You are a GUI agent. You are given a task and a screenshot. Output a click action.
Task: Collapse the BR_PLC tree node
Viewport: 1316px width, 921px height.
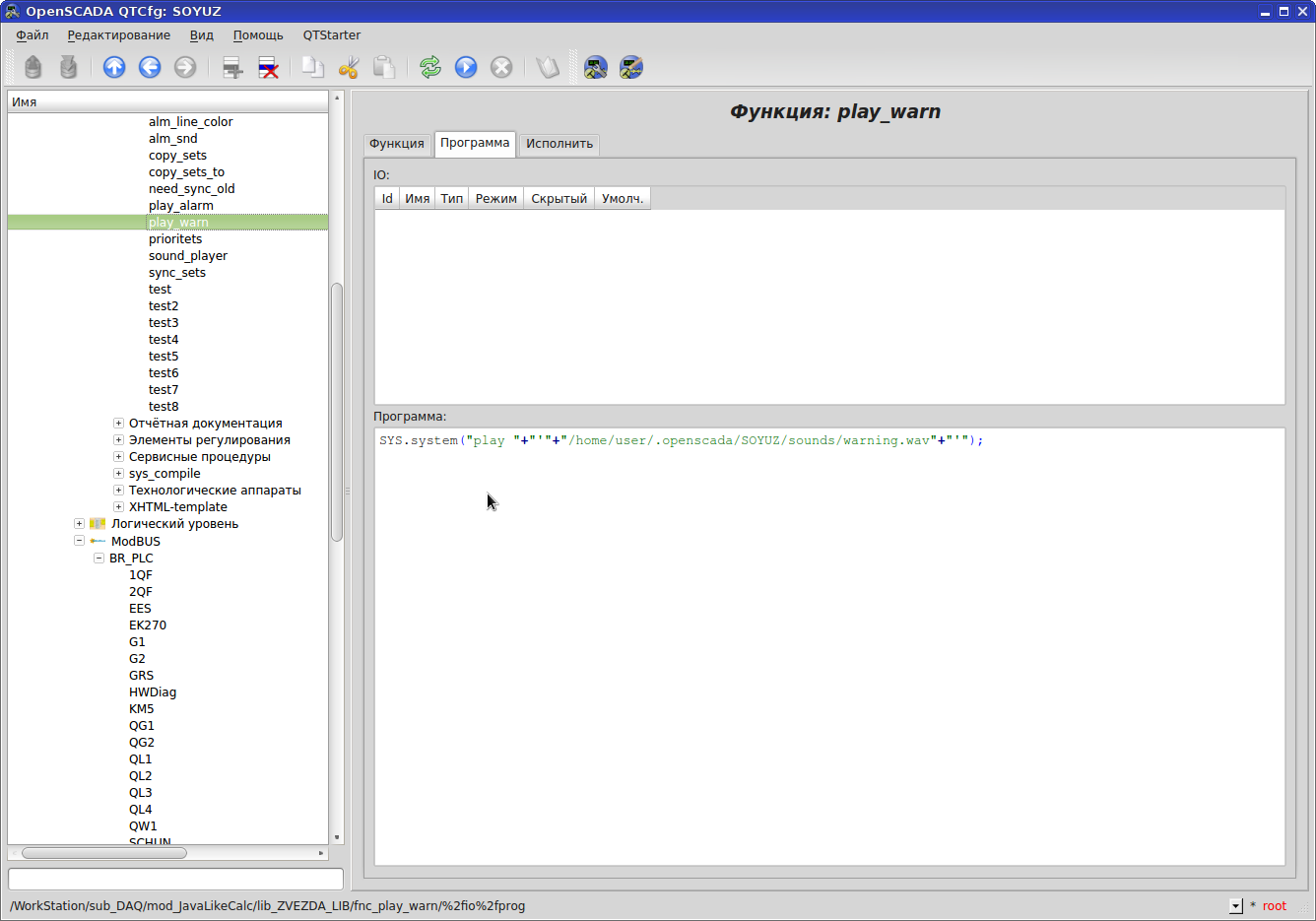pyautogui.click(x=99, y=558)
